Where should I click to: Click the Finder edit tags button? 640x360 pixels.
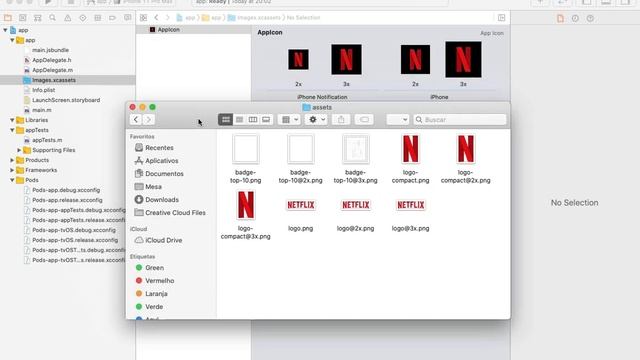tap(364, 120)
